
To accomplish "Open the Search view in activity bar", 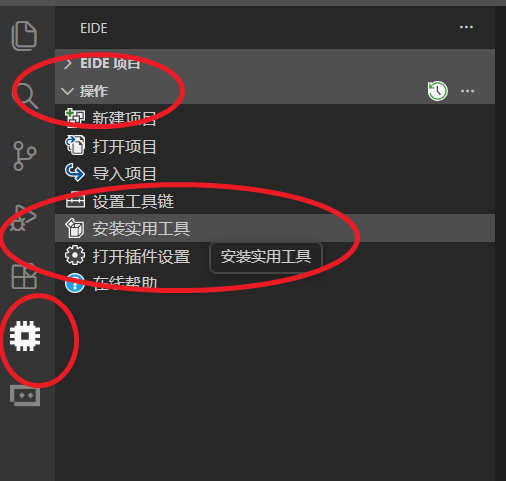I will click(x=26, y=96).
